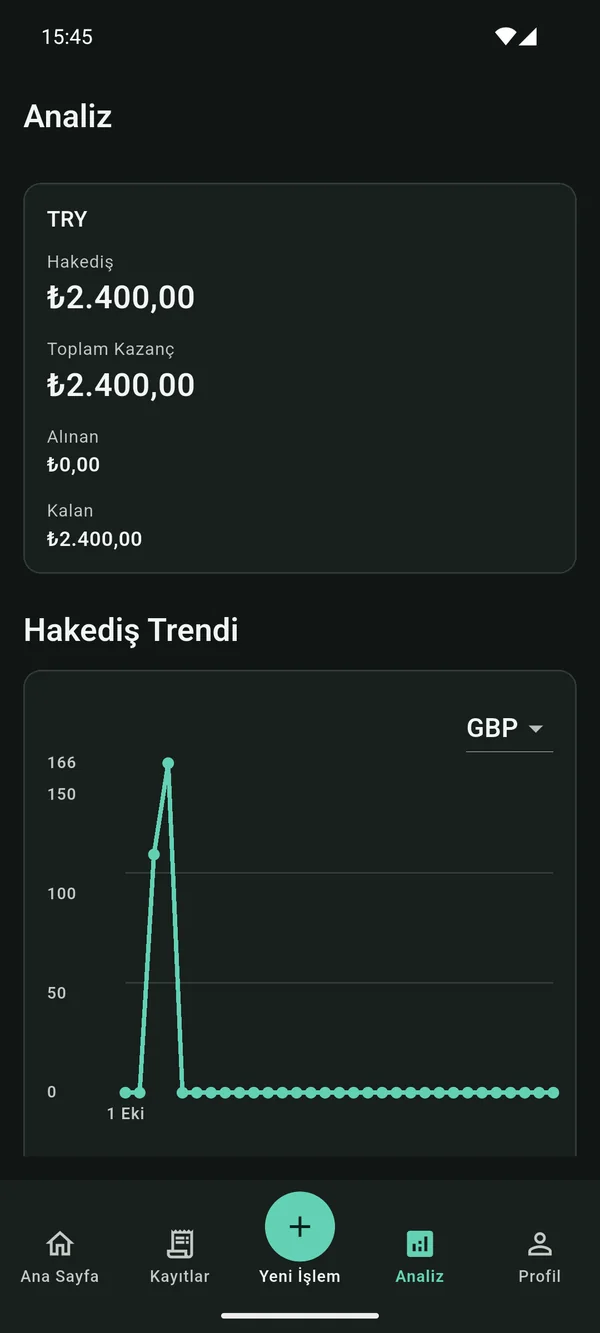The width and height of the screenshot is (600, 1333).
Task: Tap the first data point above 1 Eki
Action: (x=125, y=1093)
